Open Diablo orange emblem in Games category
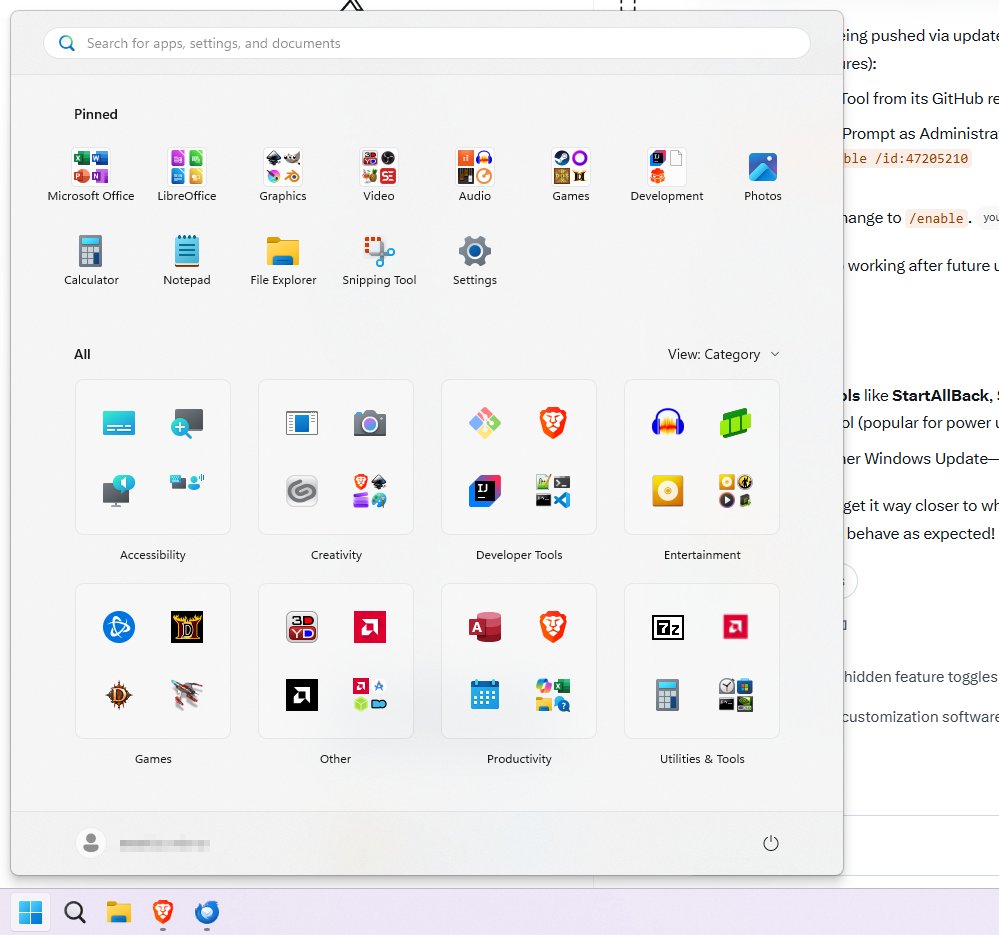This screenshot has height=935, width=999. [119, 695]
